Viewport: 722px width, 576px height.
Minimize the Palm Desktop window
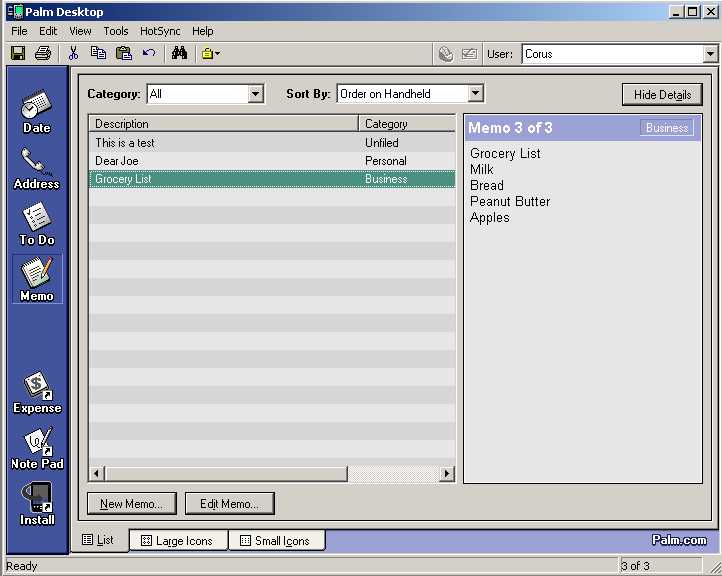[675, 12]
